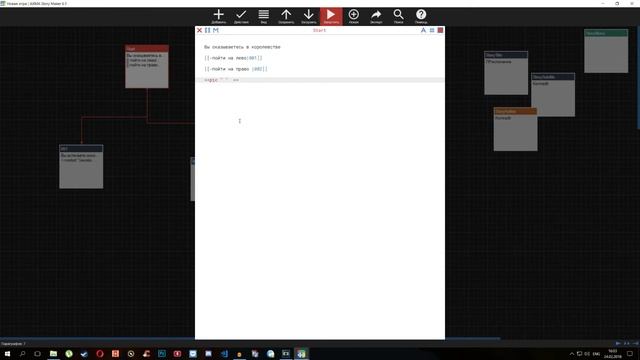
Task: Open the notification center icon
Action: click(x=630, y=354)
